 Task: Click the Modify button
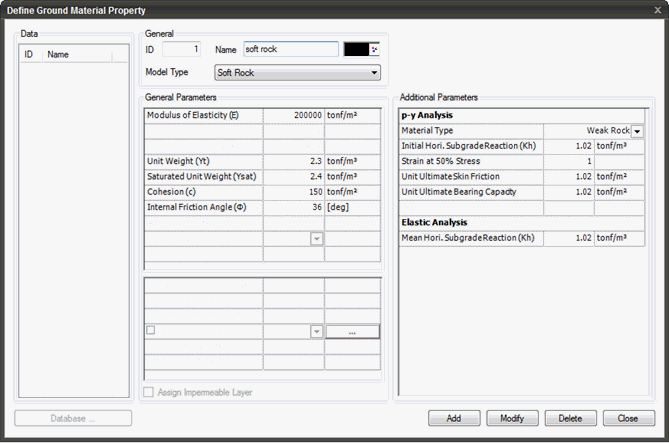512,418
